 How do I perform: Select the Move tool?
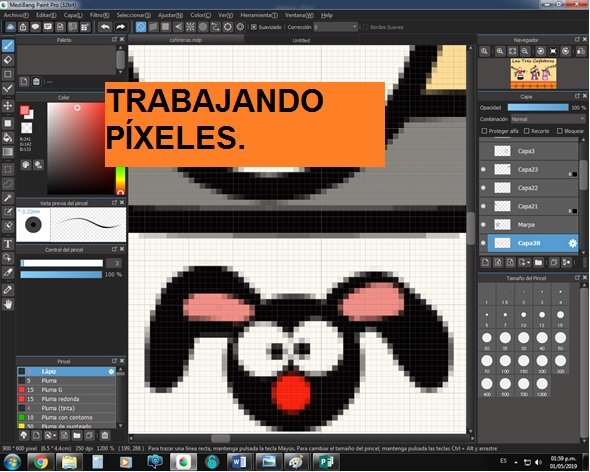click(x=8, y=106)
